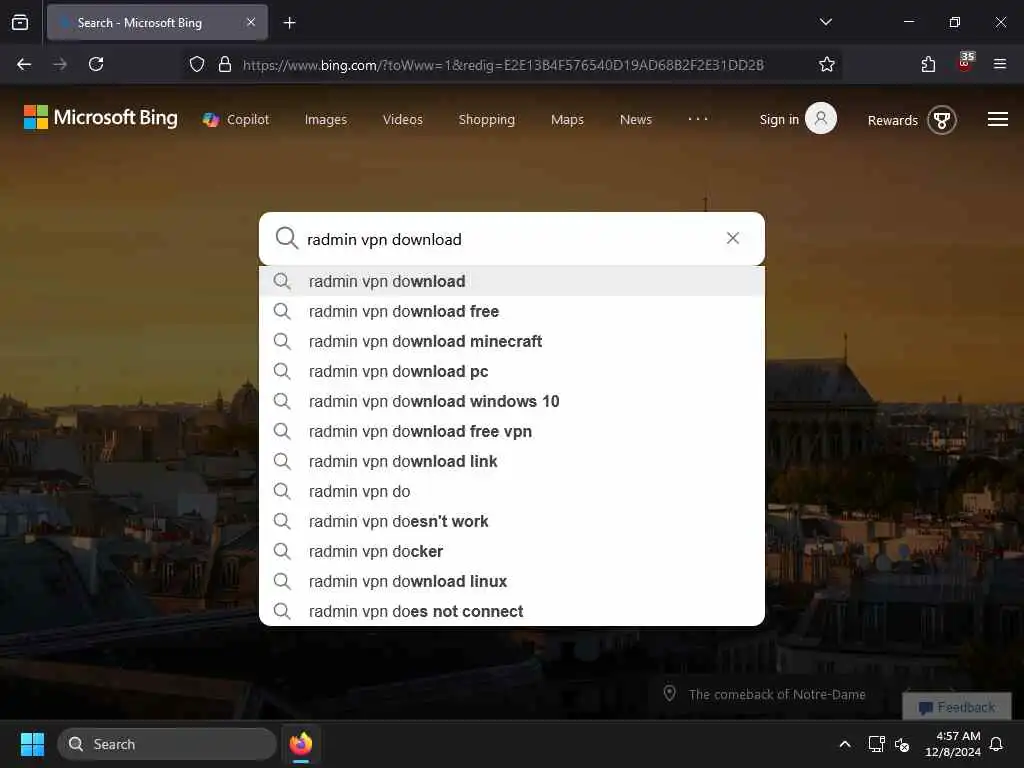
Task: Open the clock showing 4:57 AM
Action: click(x=952, y=744)
